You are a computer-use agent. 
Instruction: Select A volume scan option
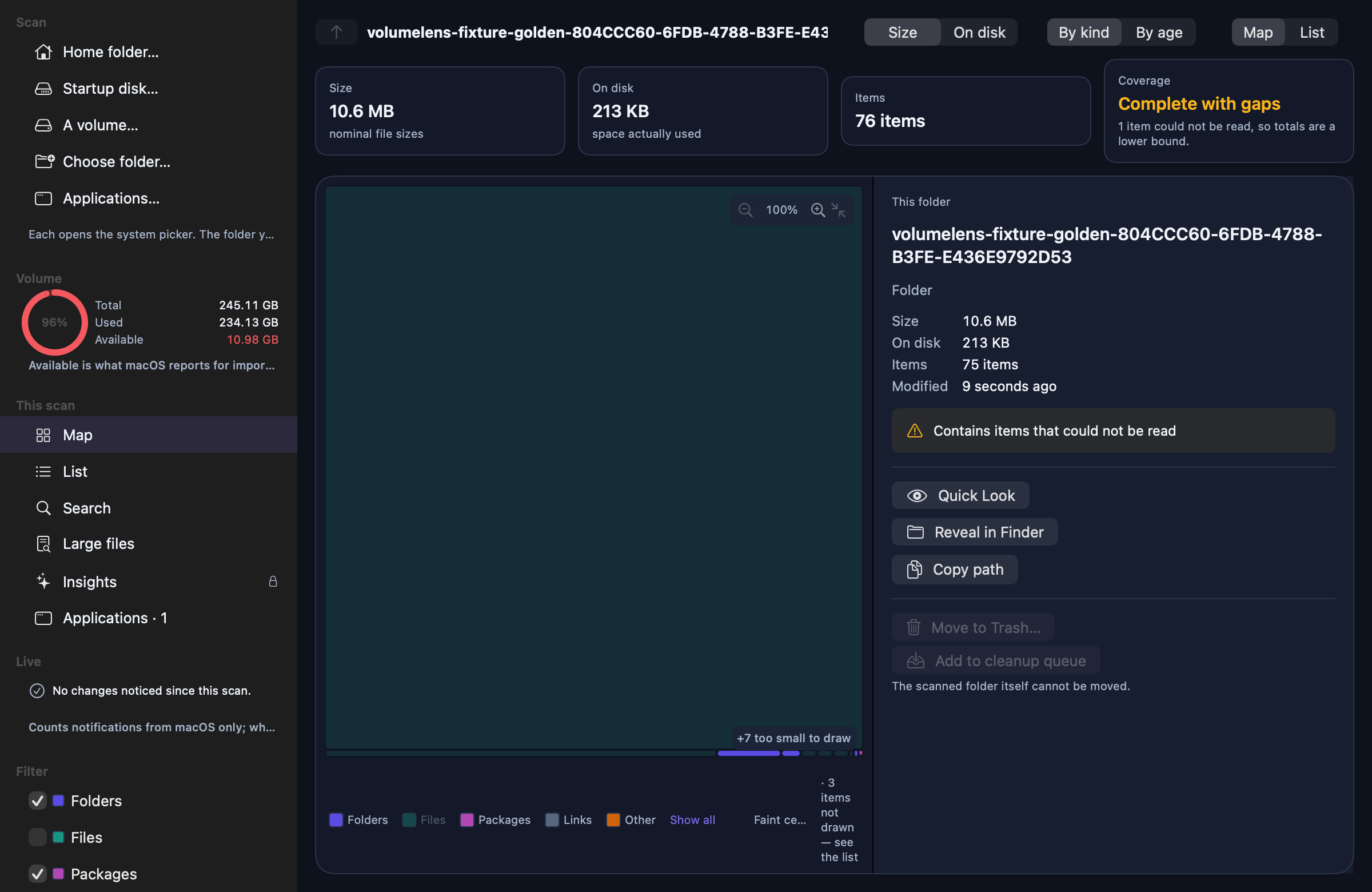click(149, 125)
